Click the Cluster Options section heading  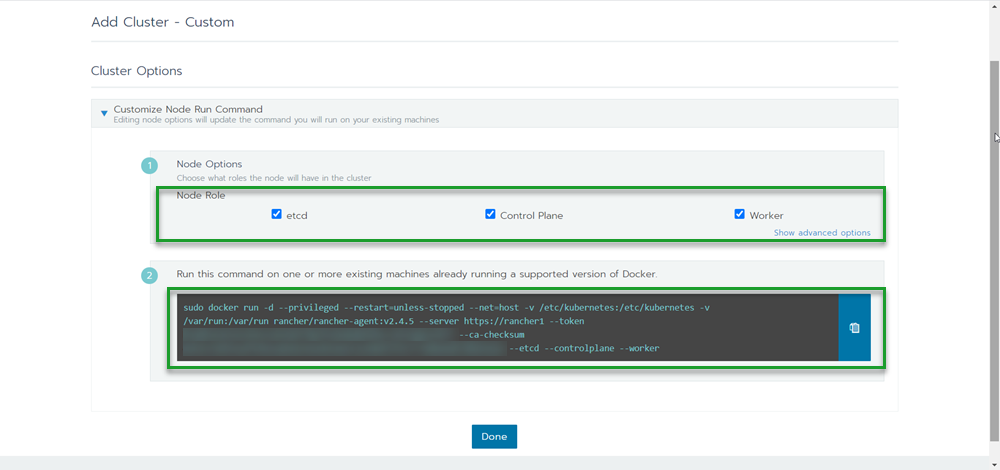136,71
